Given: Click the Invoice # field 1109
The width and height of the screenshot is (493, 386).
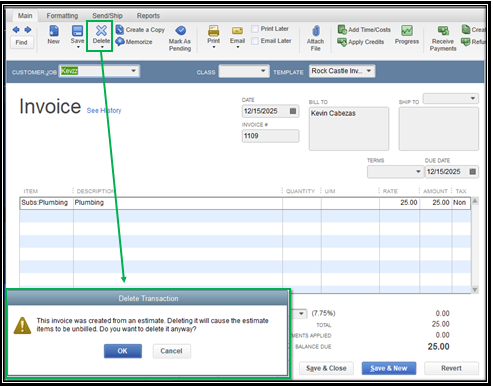Looking at the screenshot, I should pos(270,136).
